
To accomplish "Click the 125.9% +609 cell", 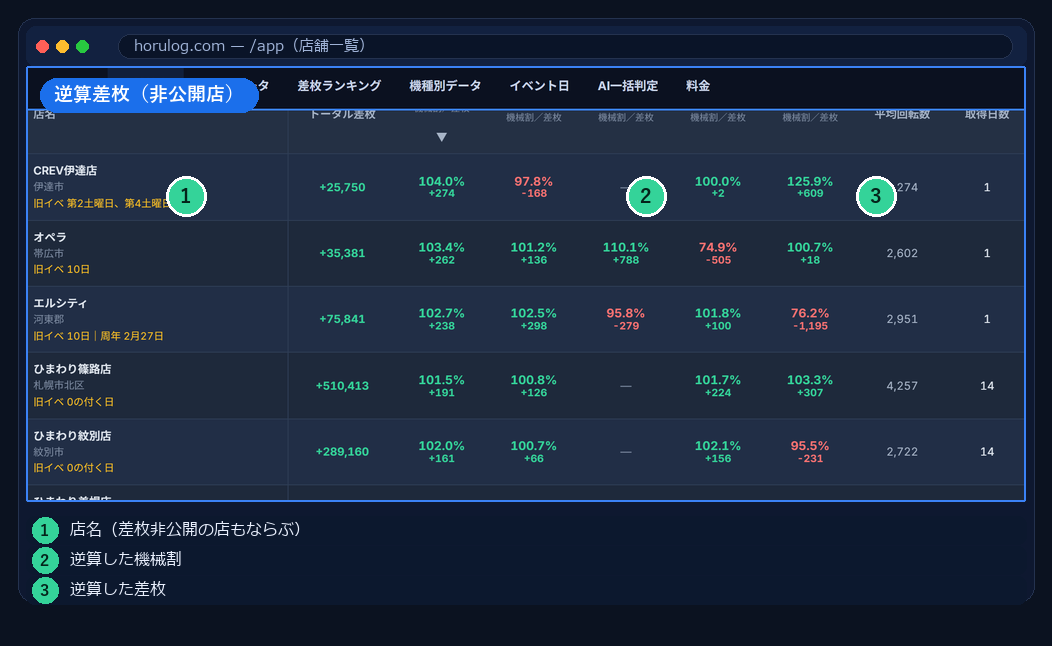I will point(810,187).
